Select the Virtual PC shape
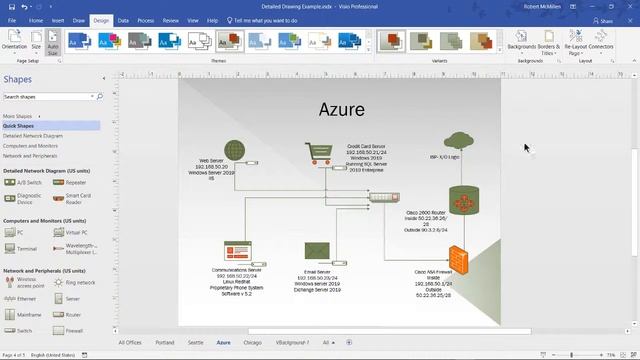 70,233
